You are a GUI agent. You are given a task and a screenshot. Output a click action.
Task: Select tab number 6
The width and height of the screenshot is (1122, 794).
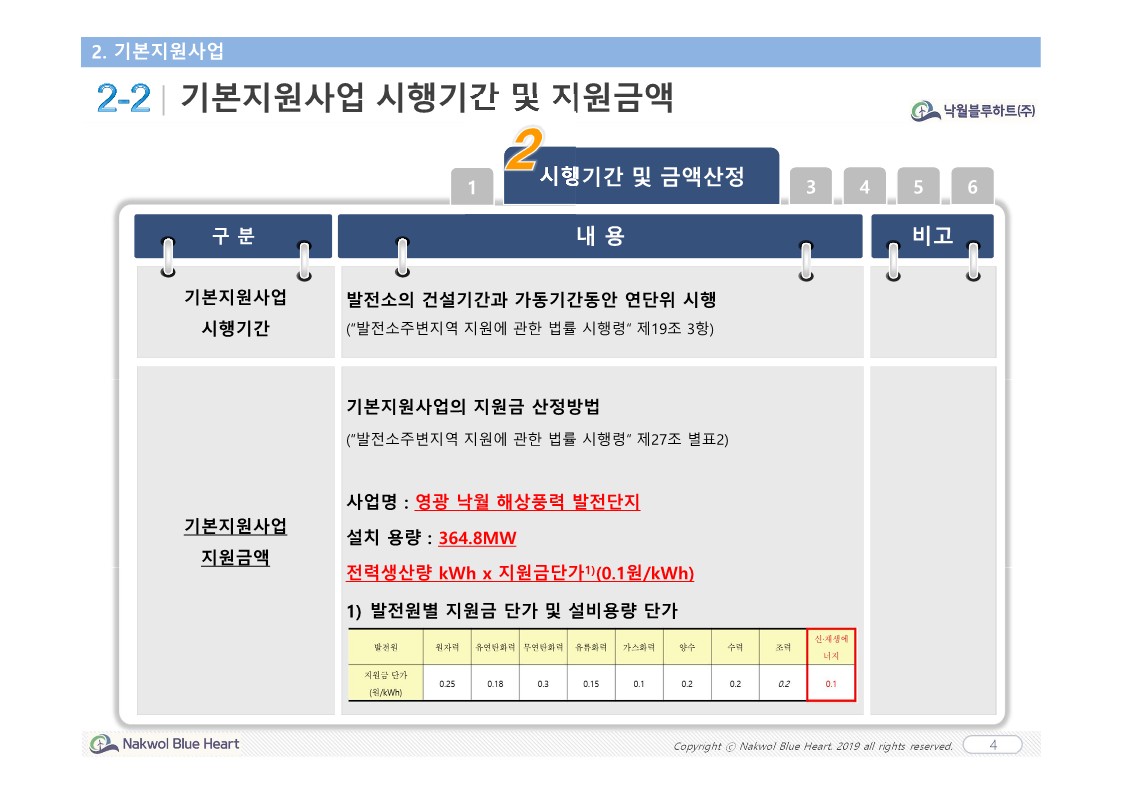click(972, 187)
